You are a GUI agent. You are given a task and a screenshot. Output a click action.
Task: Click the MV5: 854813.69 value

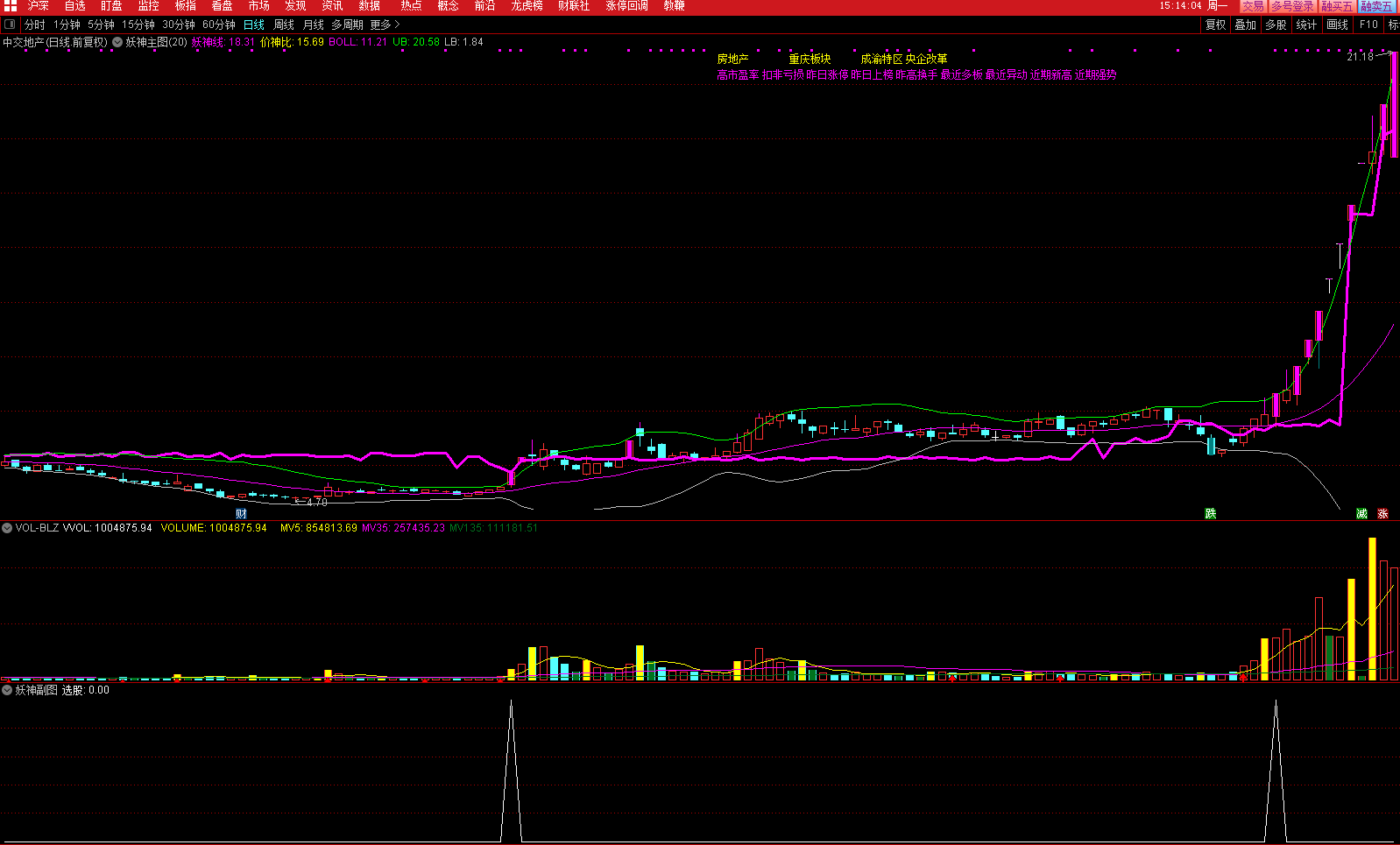click(319, 528)
